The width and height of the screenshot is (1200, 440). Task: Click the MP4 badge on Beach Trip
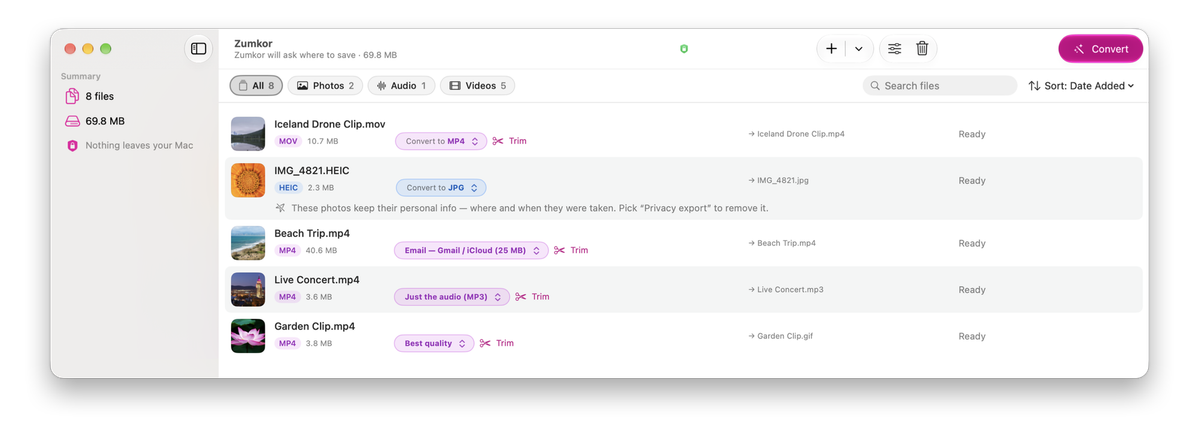[288, 250]
